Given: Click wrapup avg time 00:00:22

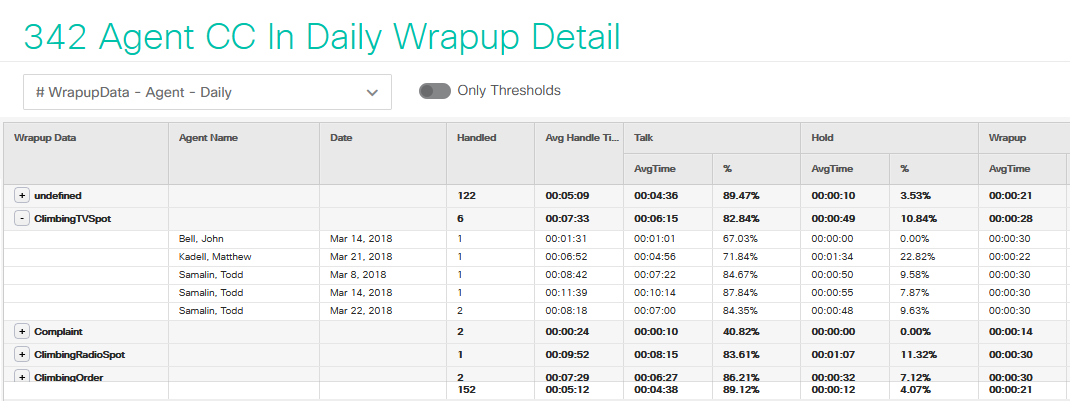Looking at the screenshot, I should pos(1010,257).
